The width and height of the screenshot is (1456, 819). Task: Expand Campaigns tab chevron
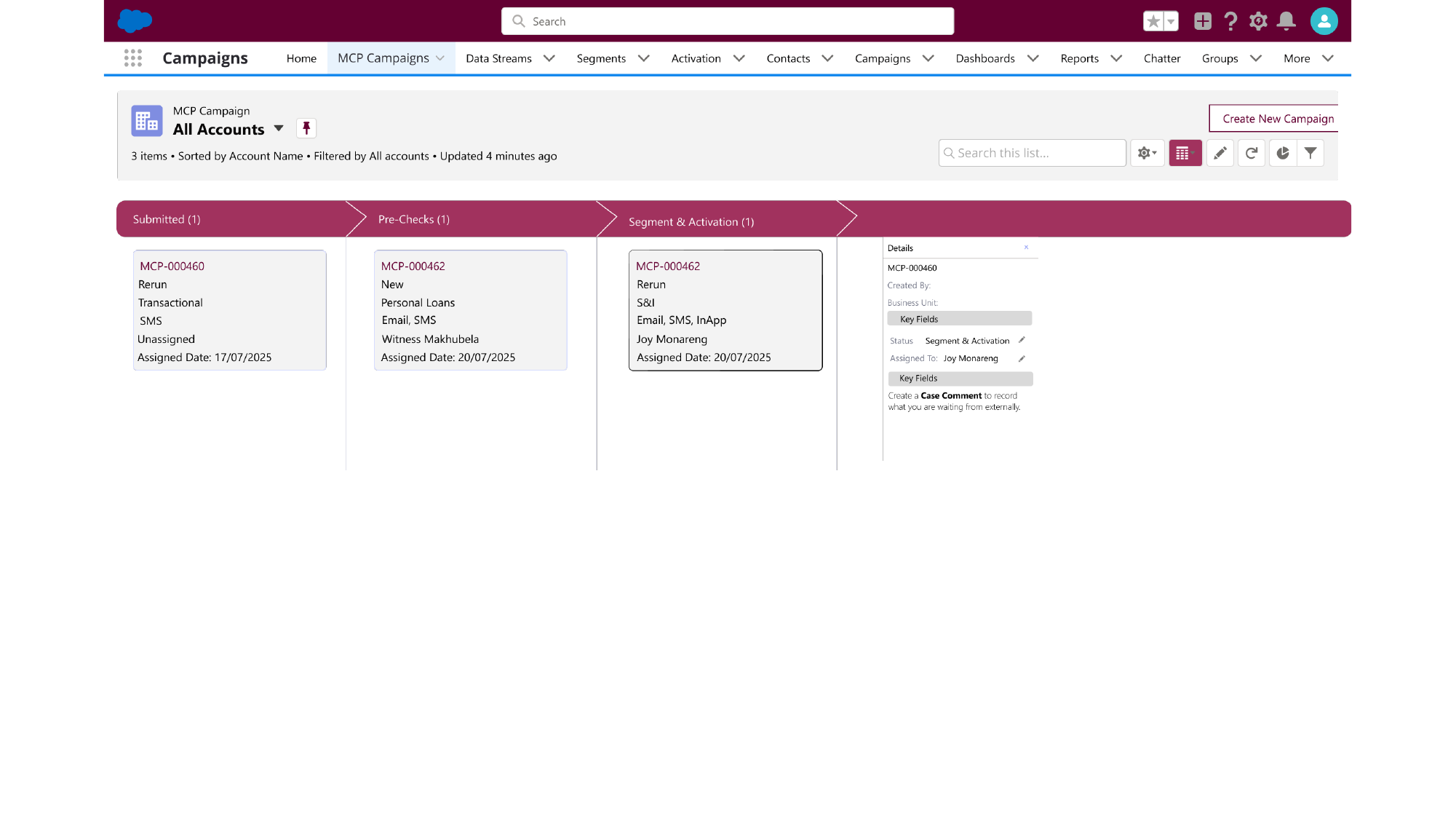pos(928,58)
